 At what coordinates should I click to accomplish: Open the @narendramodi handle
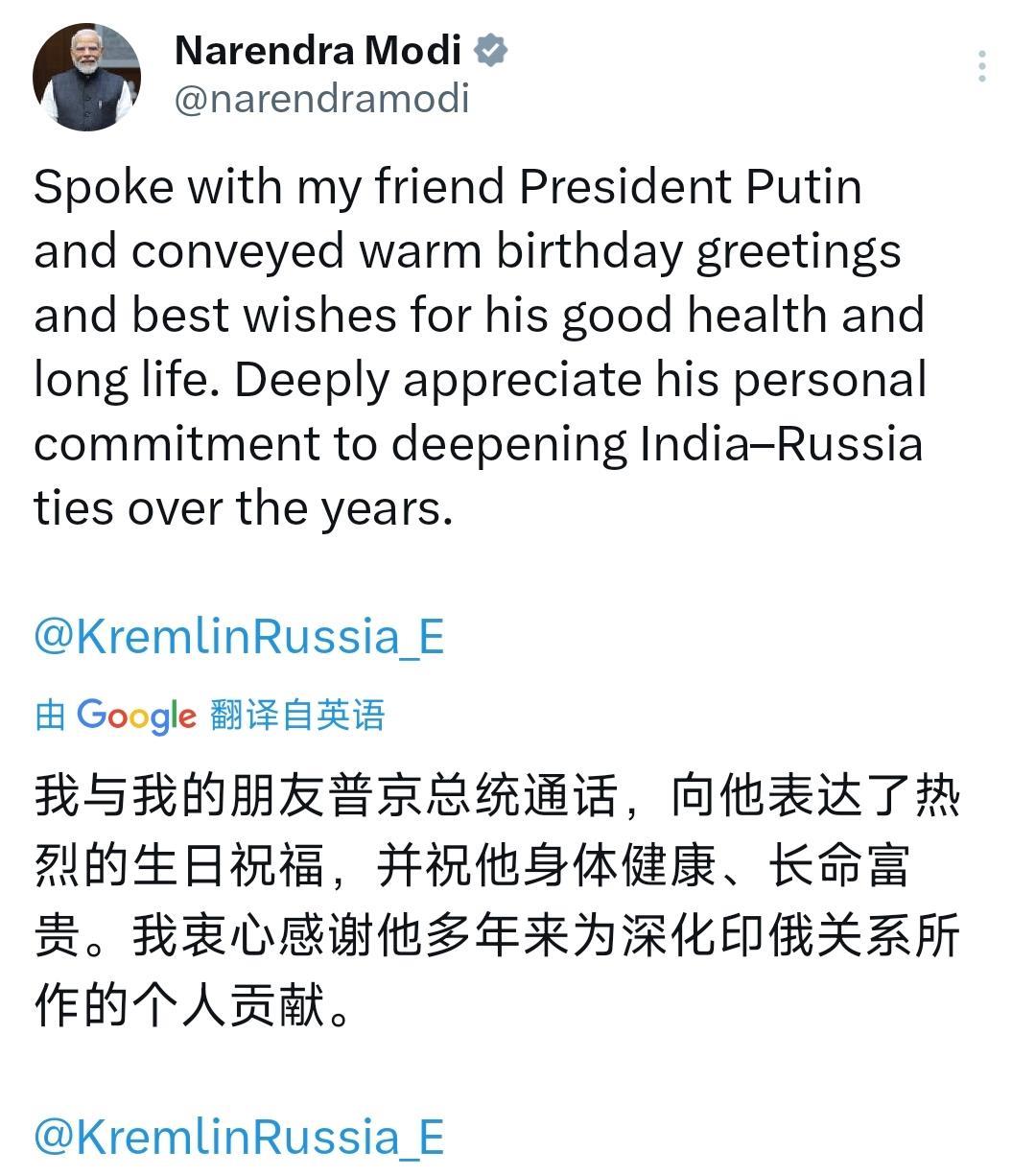pyautogui.click(x=321, y=99)
